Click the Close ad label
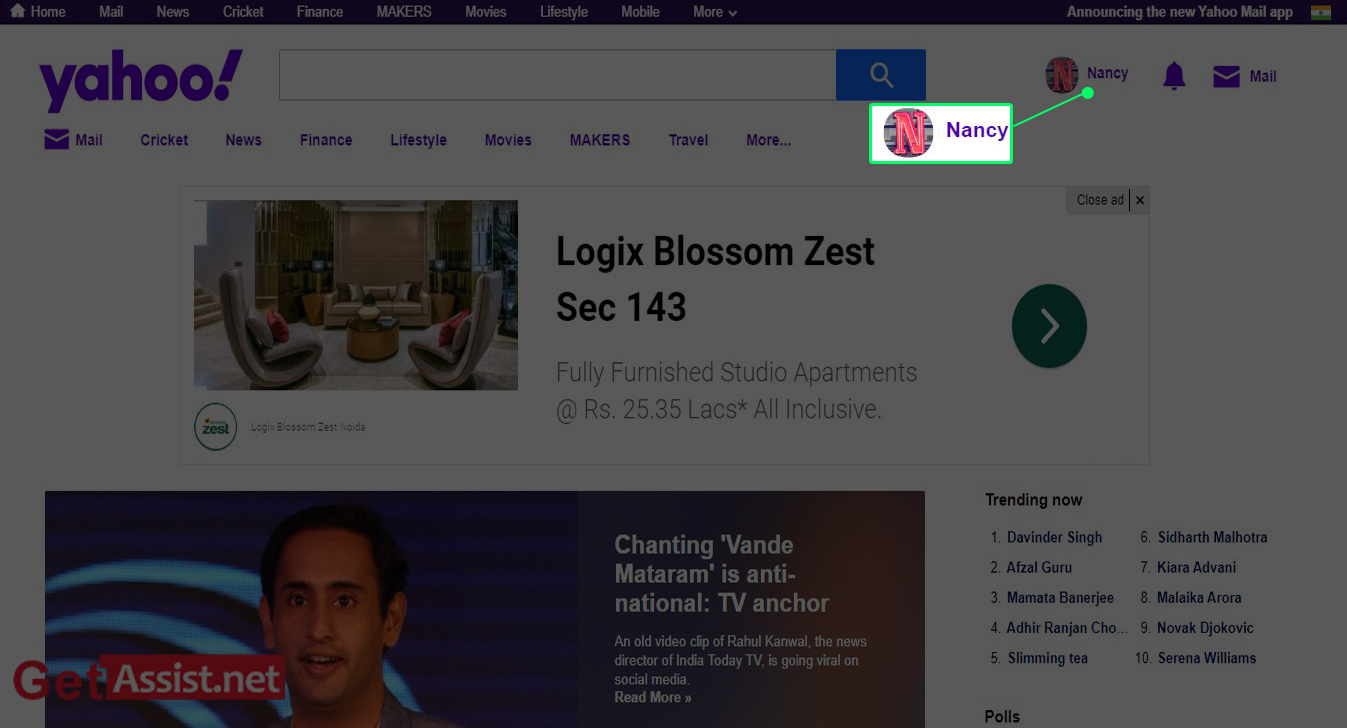This screenshot has width=1347, height=728. coord(1100,200)
